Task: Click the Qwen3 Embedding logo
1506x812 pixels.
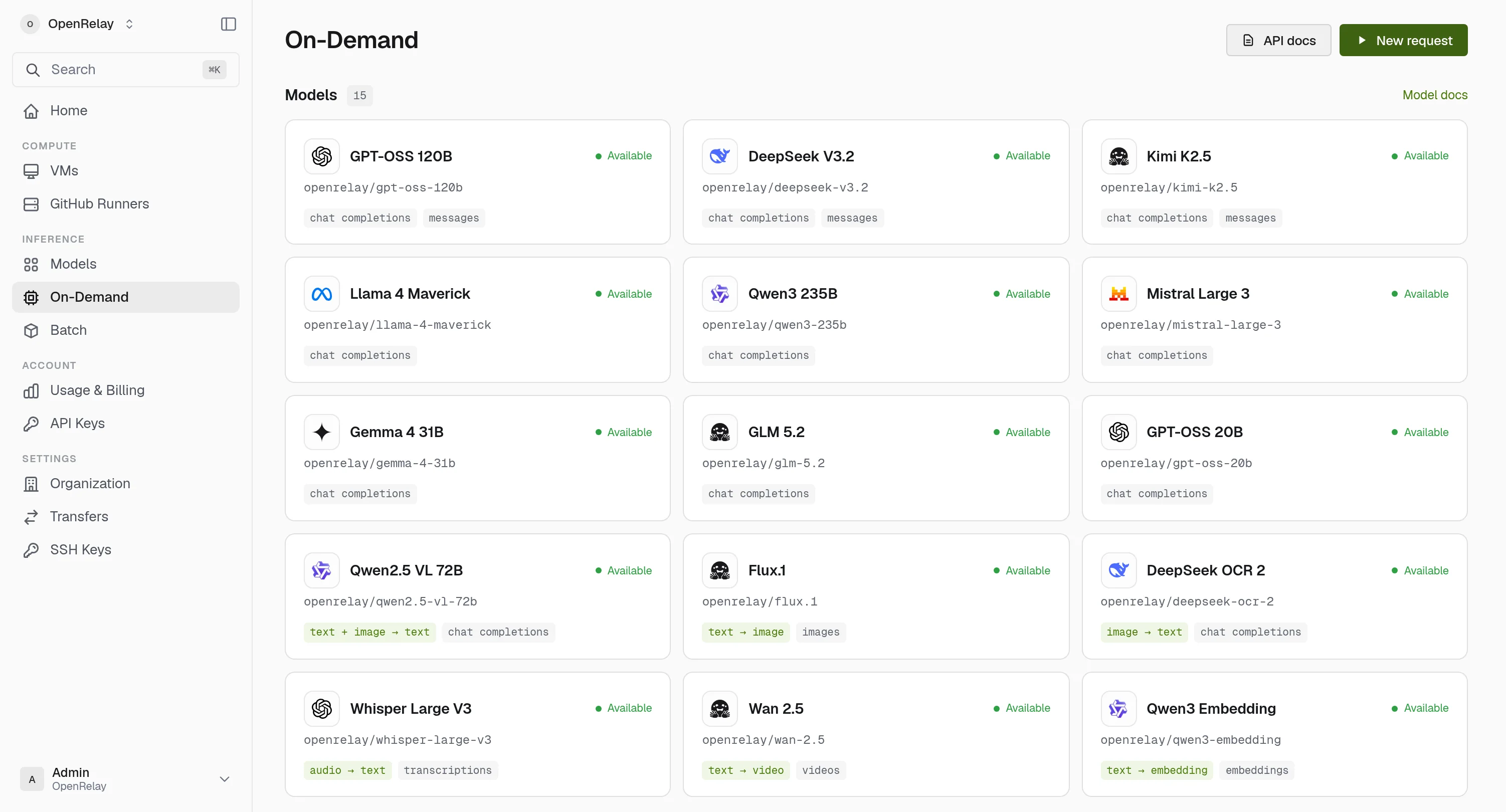Action: point(1118,709)
